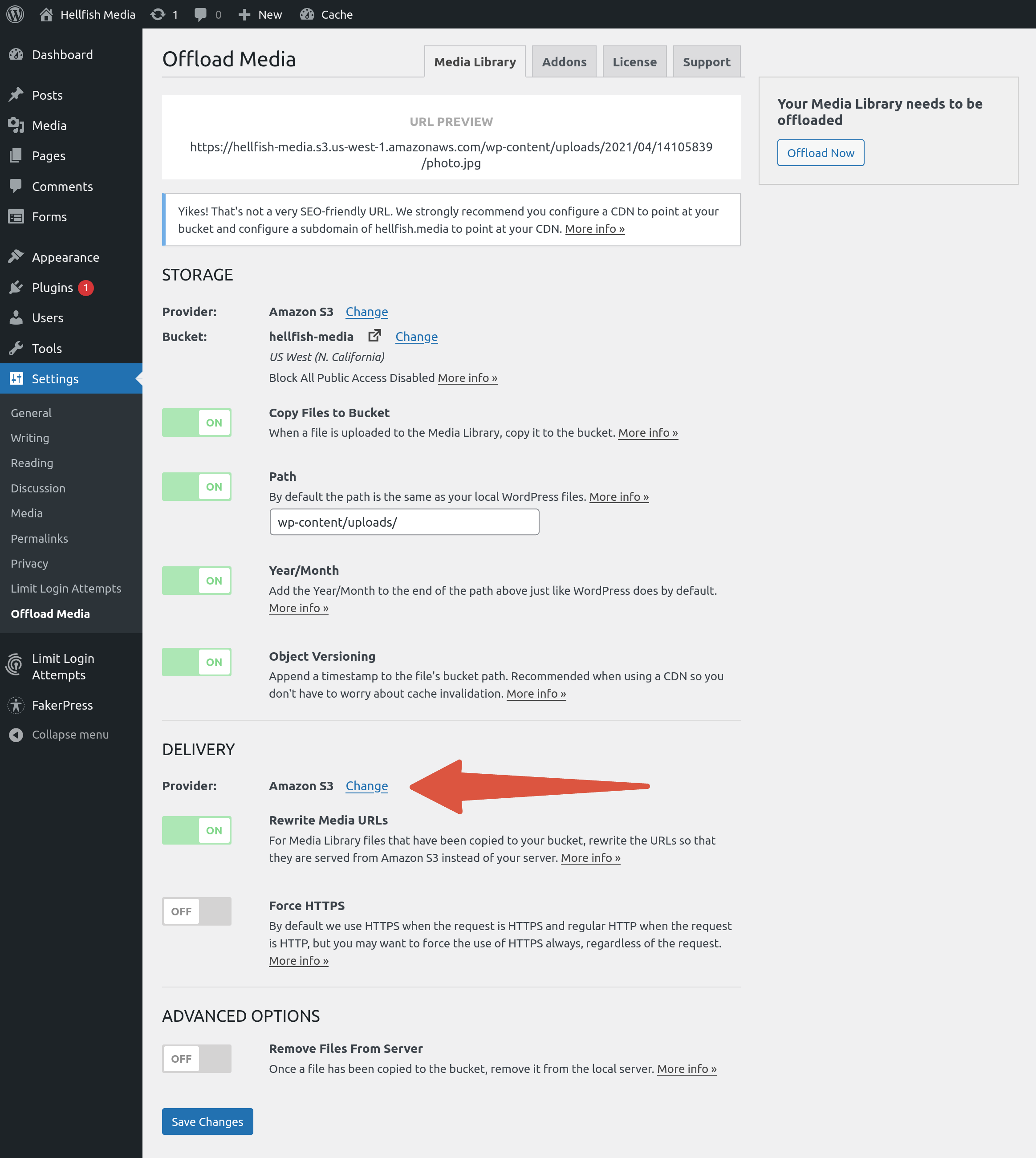The height and width of the screenshot is (1158, 1036).
Task: Click the WordPress logo in the admin bar
Action: (x=15, y=14)
